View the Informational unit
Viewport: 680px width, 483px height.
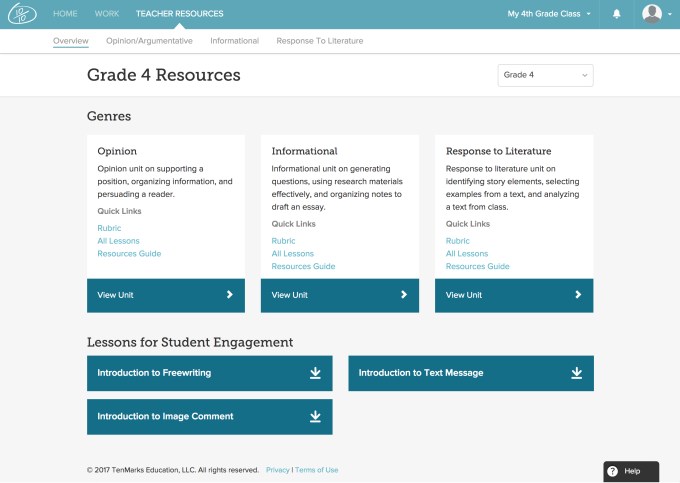[339, 295]
